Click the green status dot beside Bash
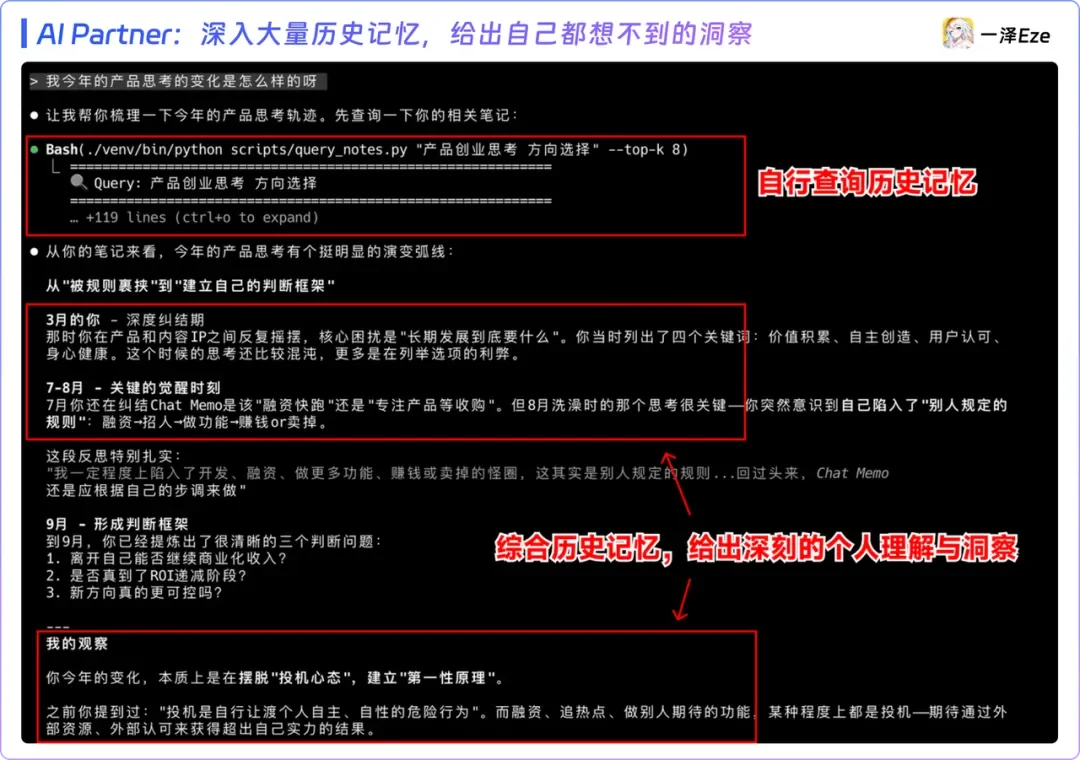This screenshot has height=760, width=1080. 34,148
